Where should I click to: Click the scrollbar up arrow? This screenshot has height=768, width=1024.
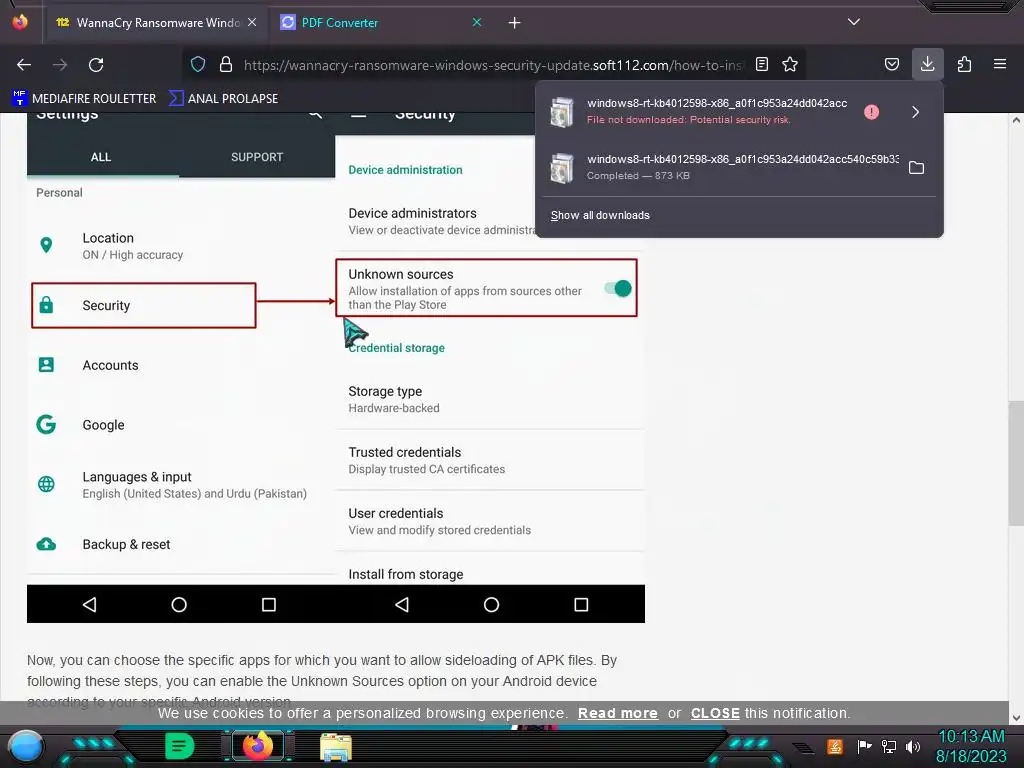[1016, 120]
